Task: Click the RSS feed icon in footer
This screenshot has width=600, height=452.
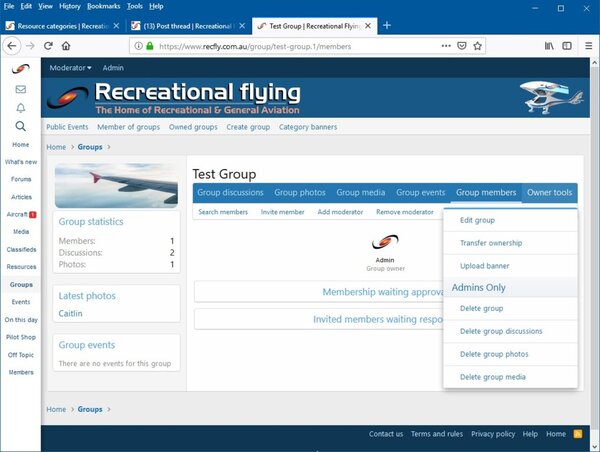Action: click(579, 434)
